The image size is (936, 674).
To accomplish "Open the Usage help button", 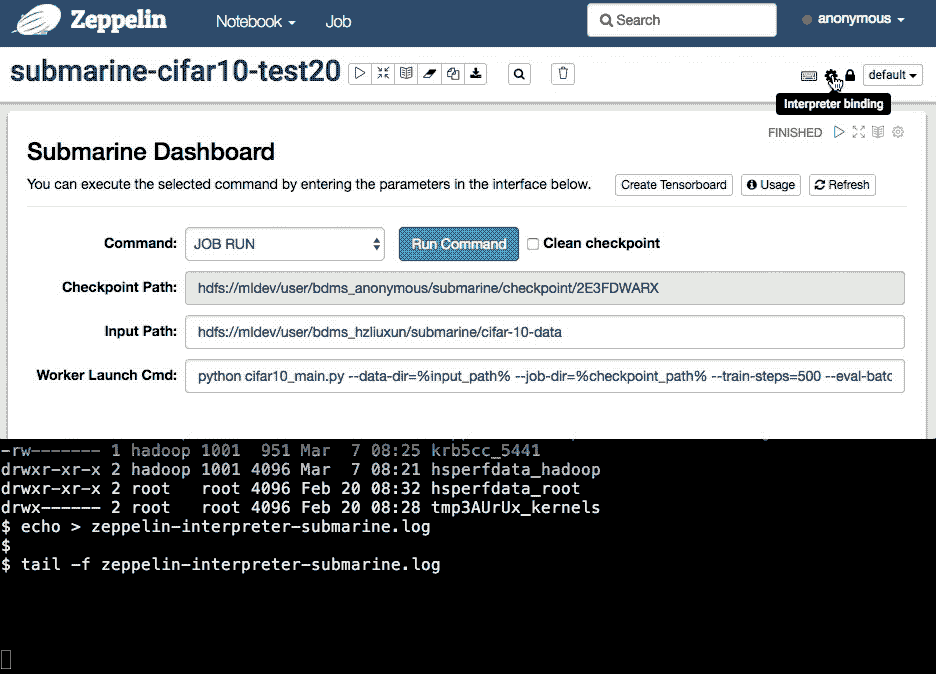I will (771, 185).
